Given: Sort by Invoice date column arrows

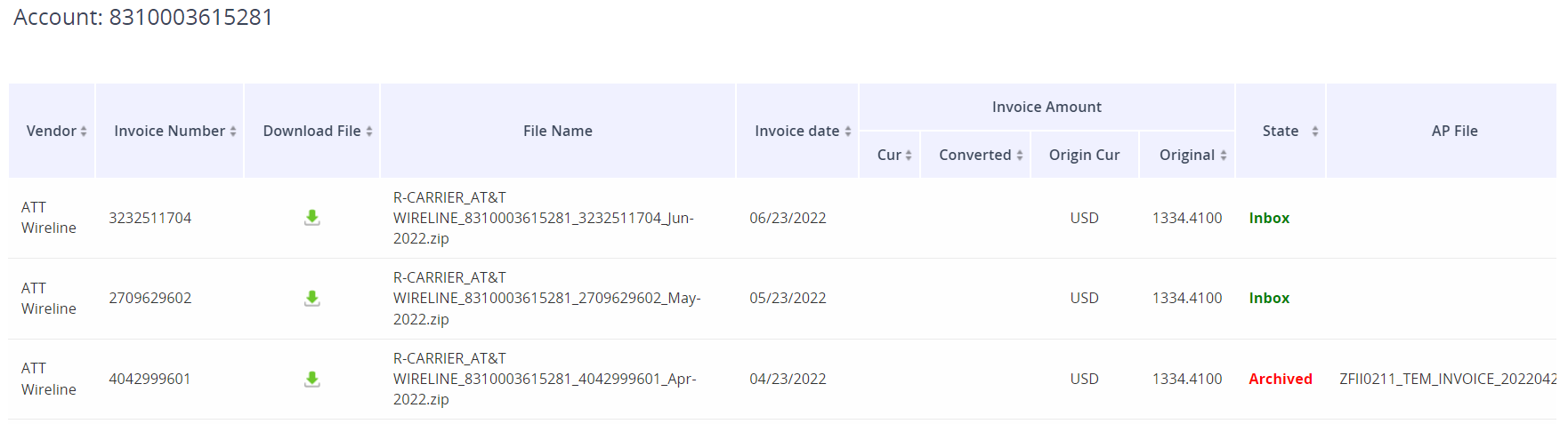Looking at the screenshot, I should (848, 132).
